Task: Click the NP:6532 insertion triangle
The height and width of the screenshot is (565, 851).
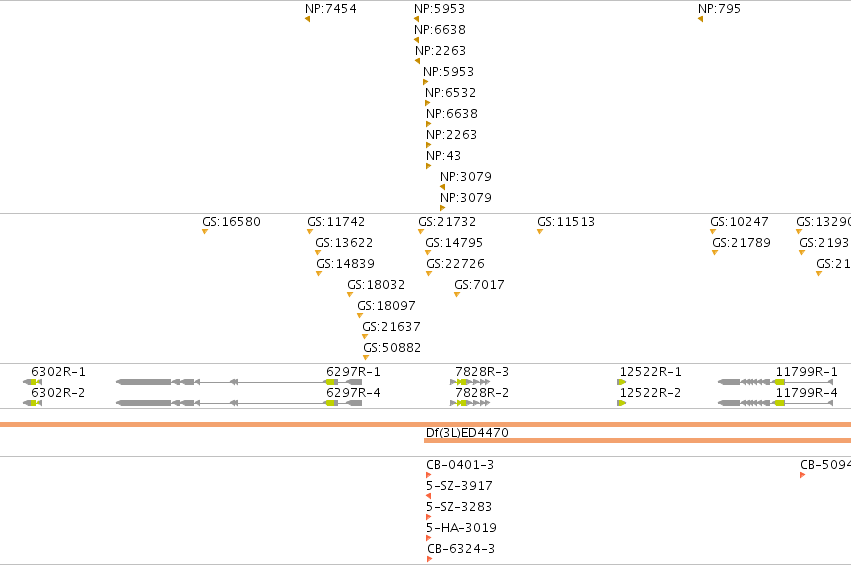Action: [427, 103]
